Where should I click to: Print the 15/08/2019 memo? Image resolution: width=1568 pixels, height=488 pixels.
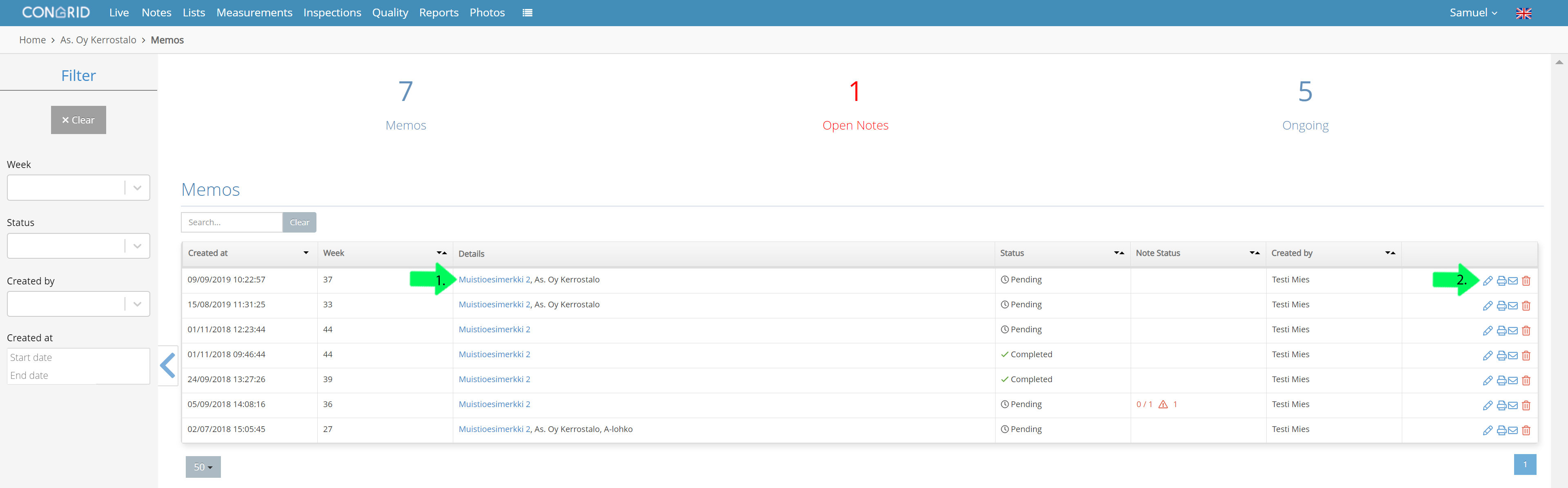[x=1501, y=306]
